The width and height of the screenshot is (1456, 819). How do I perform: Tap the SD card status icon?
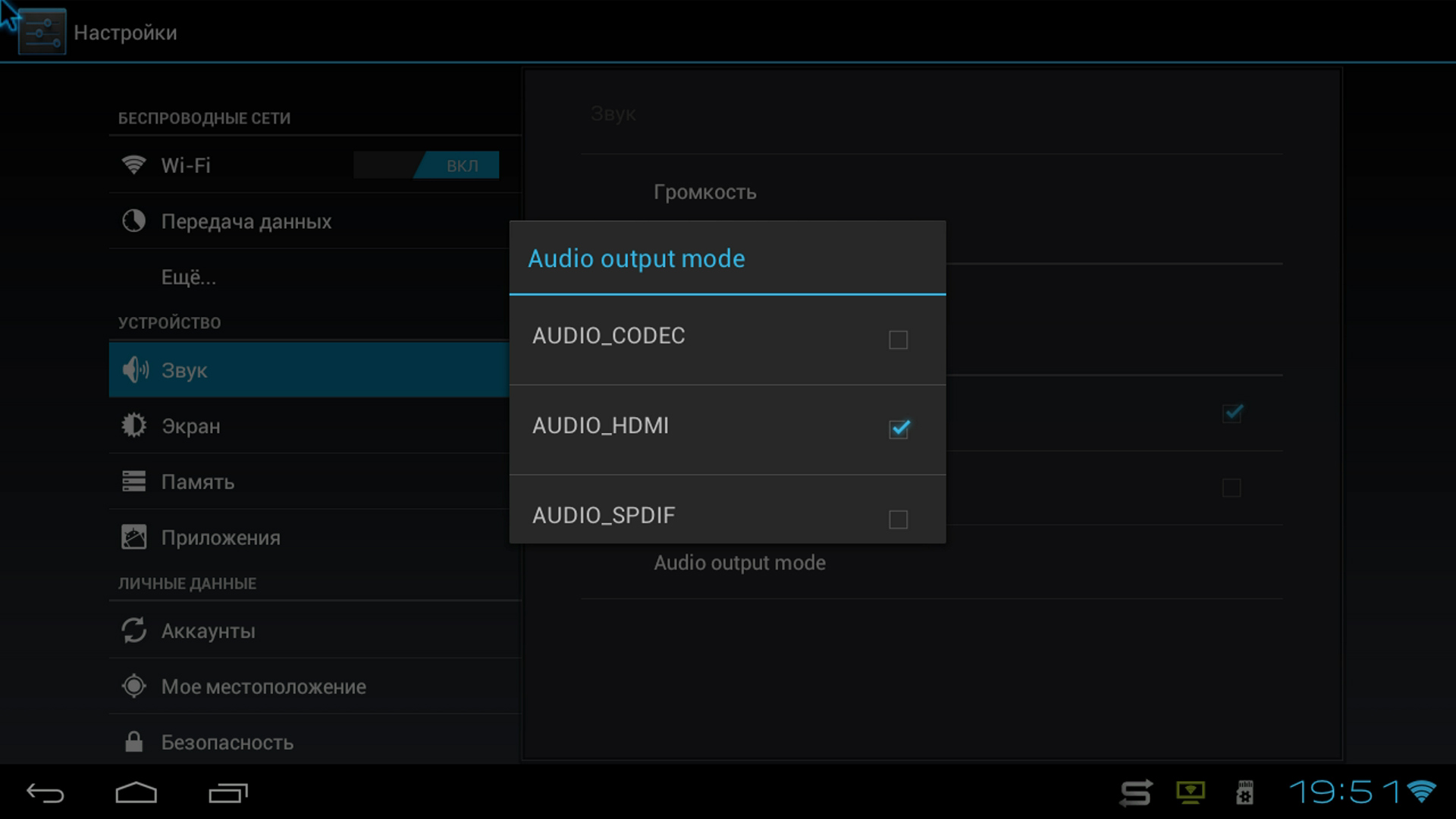point(1244,793)
